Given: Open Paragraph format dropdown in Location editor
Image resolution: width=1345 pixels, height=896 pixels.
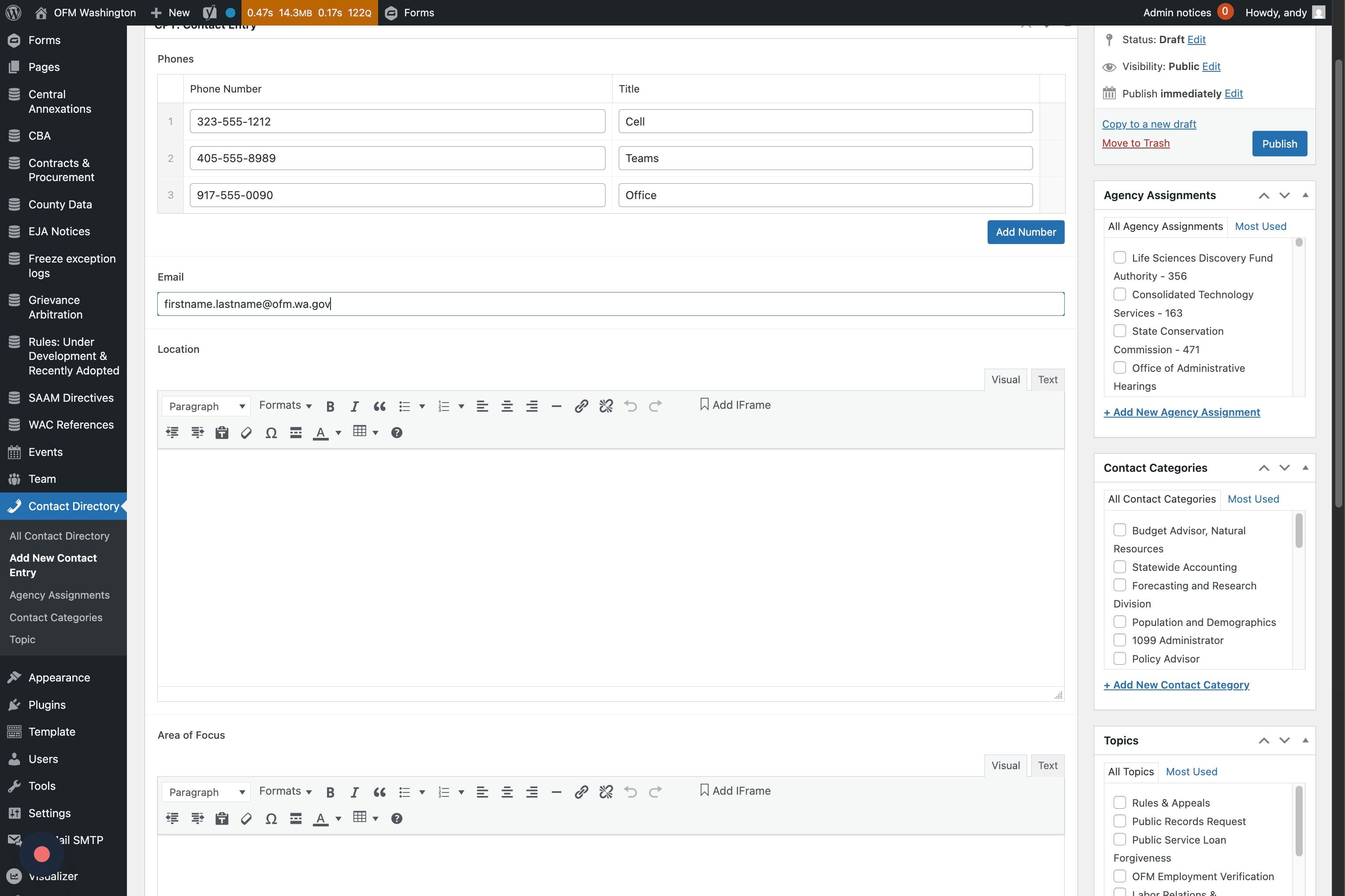Looking at the screenshot, I should point(206,406).
